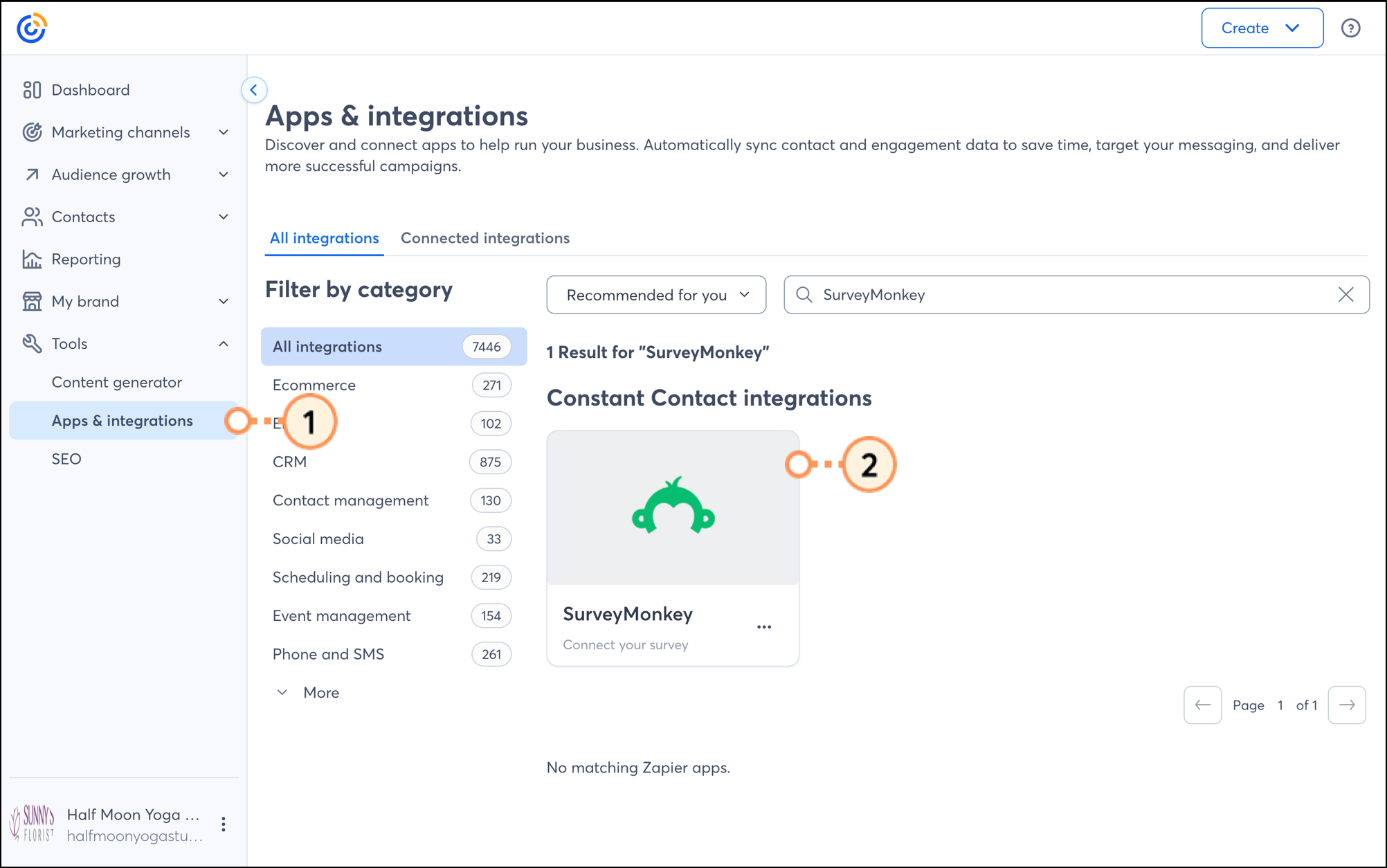Click the 875 count badge beside CRM

pos(490,462)
